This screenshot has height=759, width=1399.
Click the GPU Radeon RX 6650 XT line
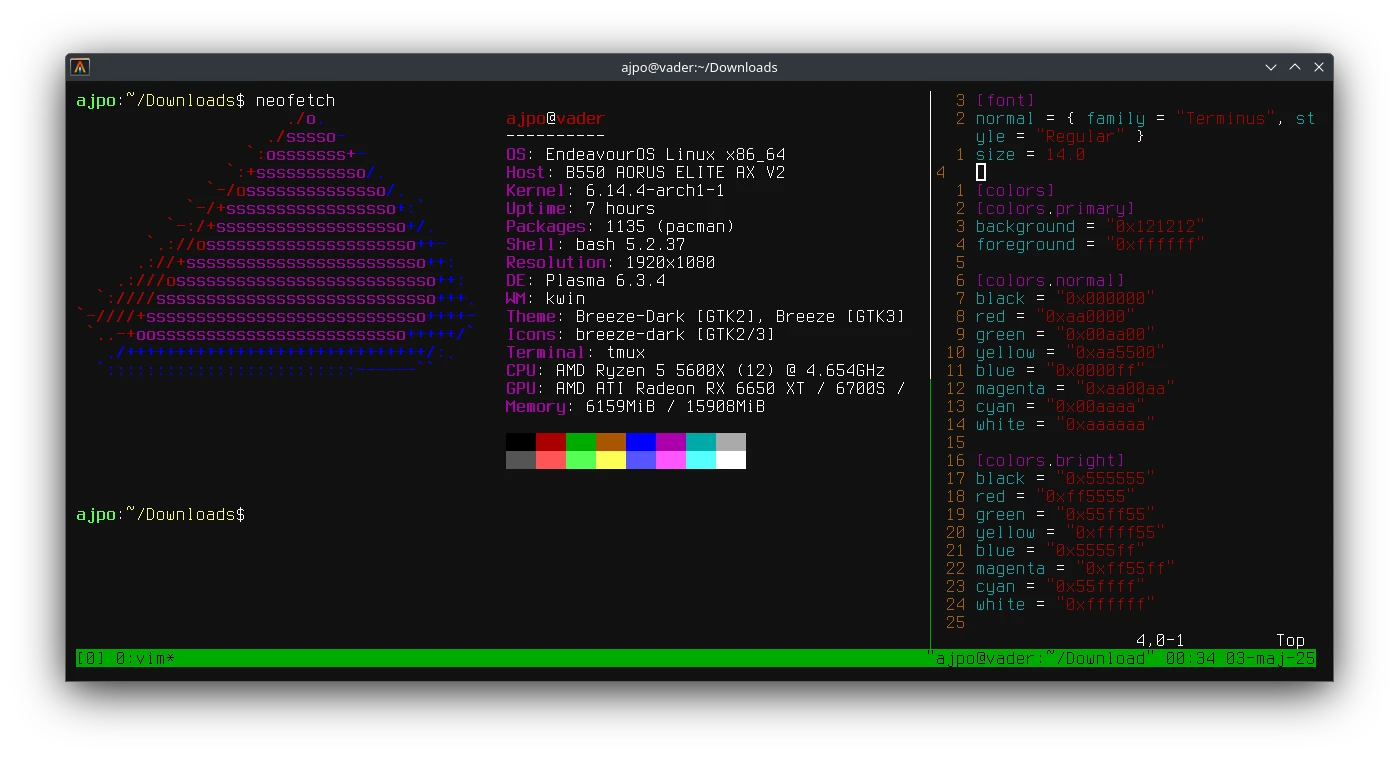coord(706,388)
